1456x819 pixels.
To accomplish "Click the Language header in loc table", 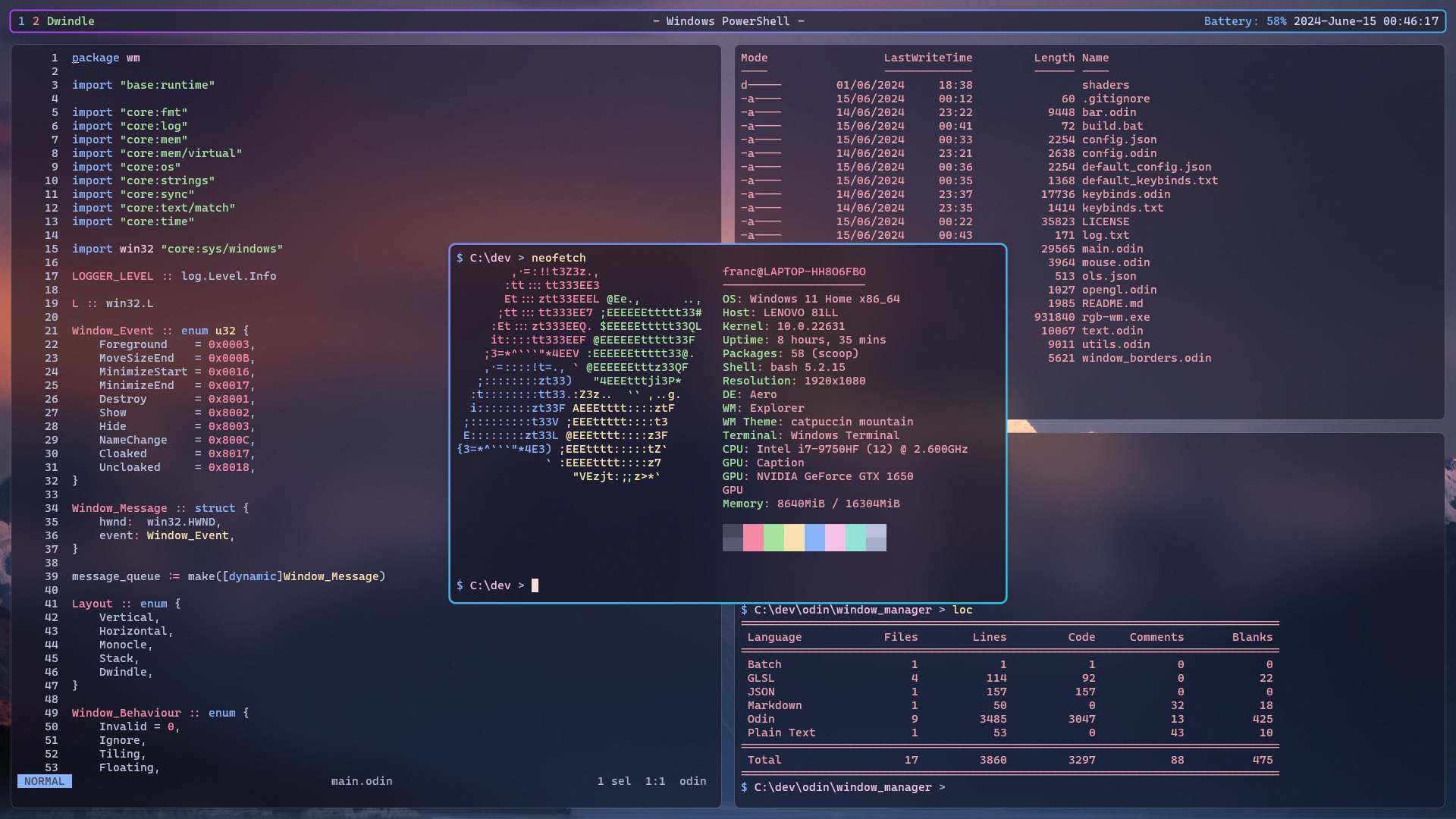I will [774, 637].
